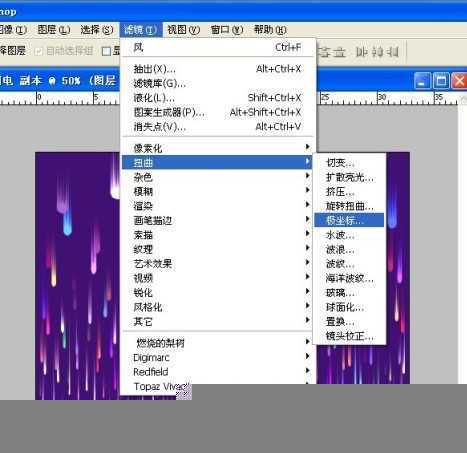Expand the 渲染 submenu arrow
467x453 pixels.
click(x=308, y=204)
